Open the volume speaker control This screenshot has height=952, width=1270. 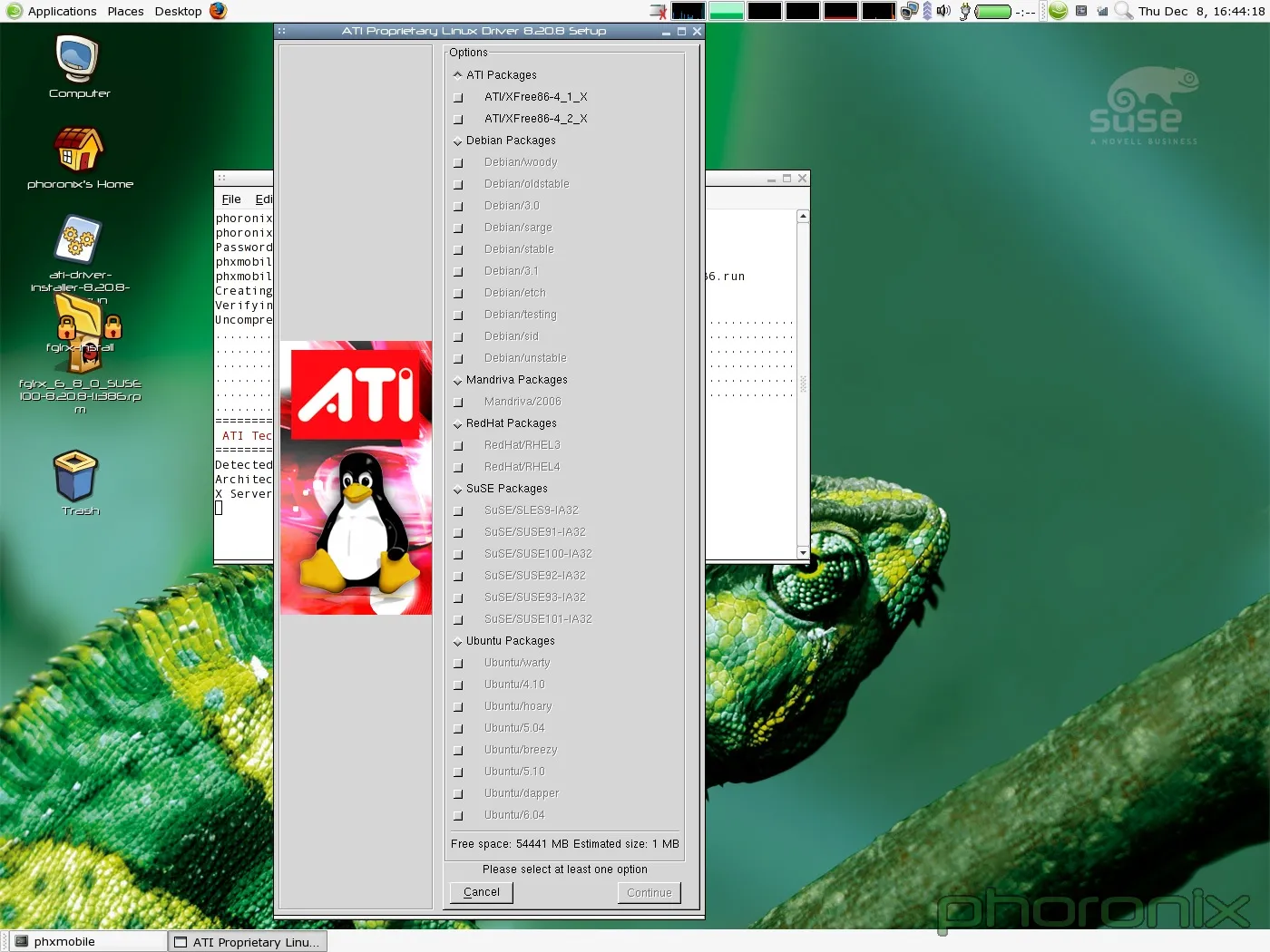pyautogui.click(x=943, y=11)
